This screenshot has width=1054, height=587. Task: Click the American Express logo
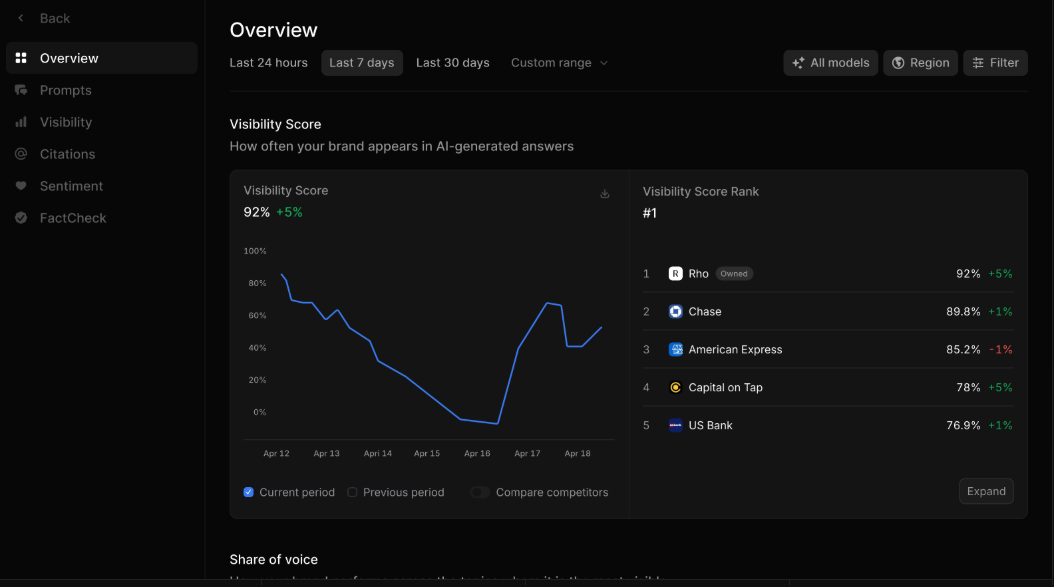(676, 349)
